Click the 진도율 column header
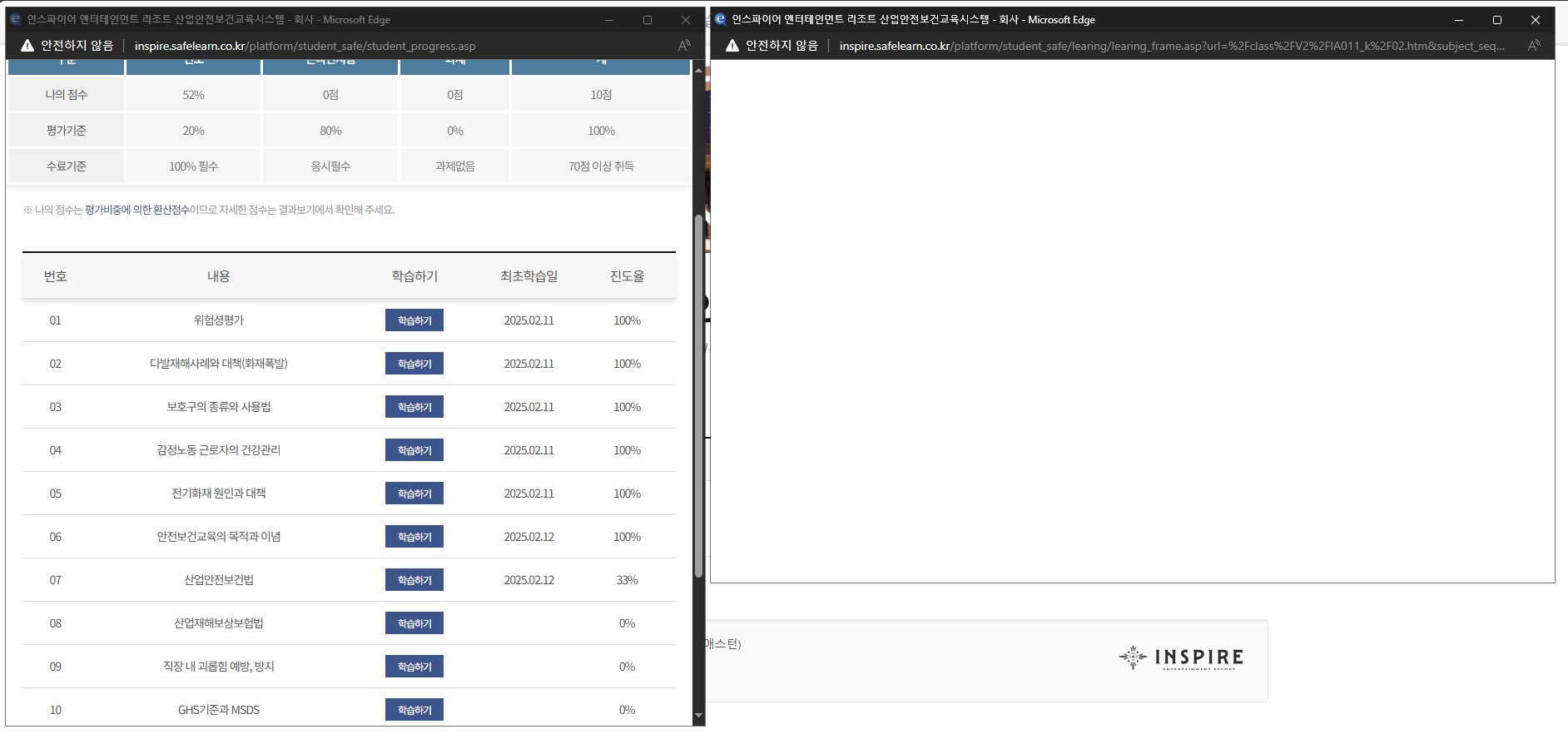 pos(627,276)
